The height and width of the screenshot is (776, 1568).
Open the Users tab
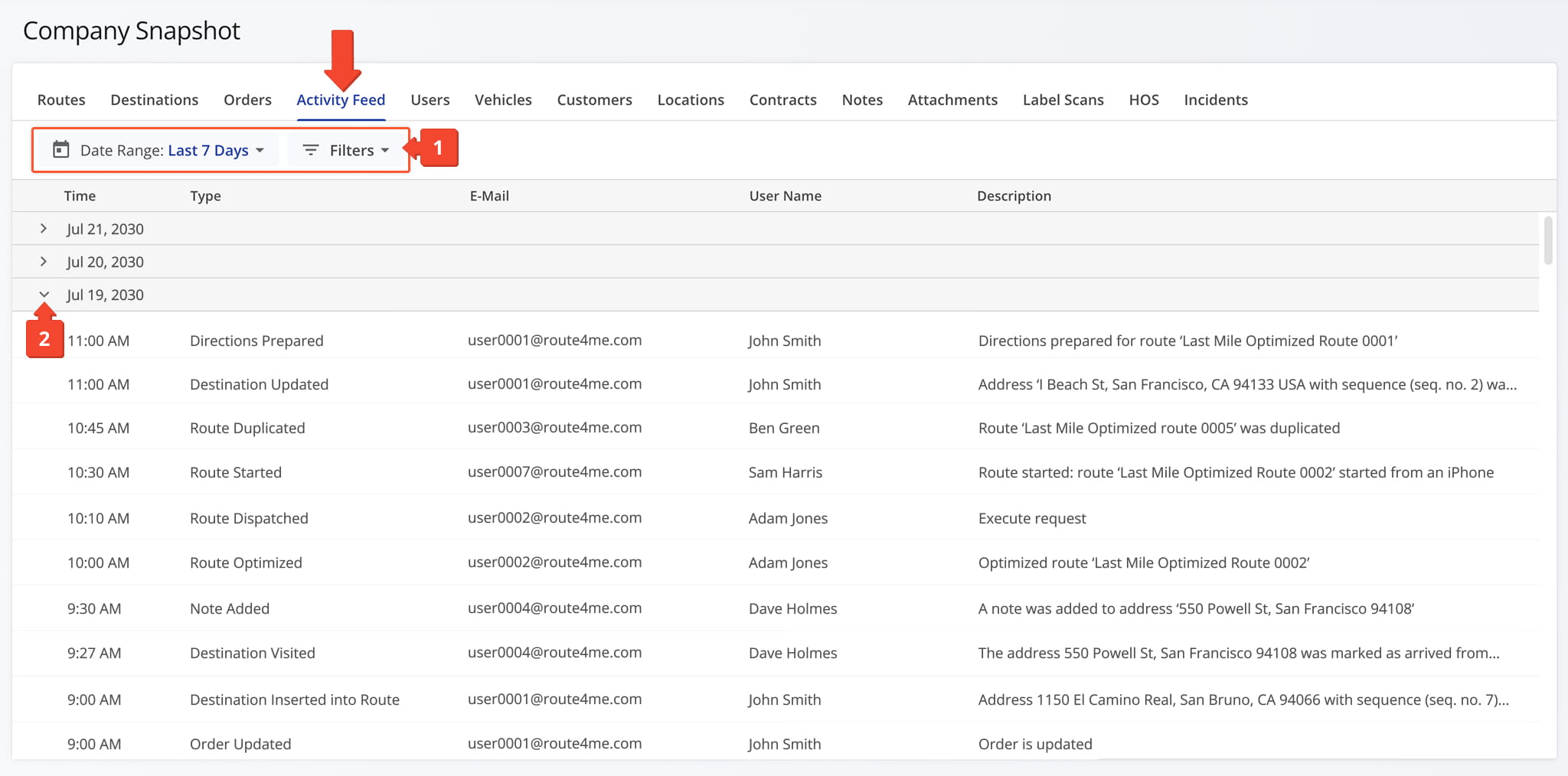(430, 99)
